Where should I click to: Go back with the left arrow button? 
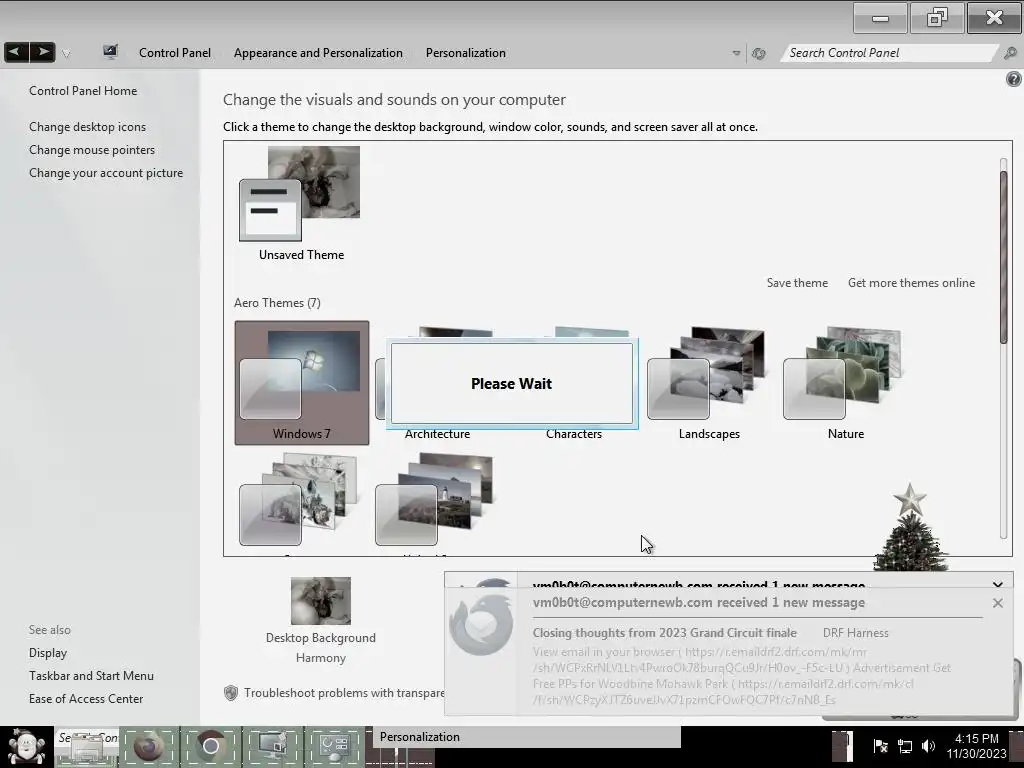pos(16,52)
